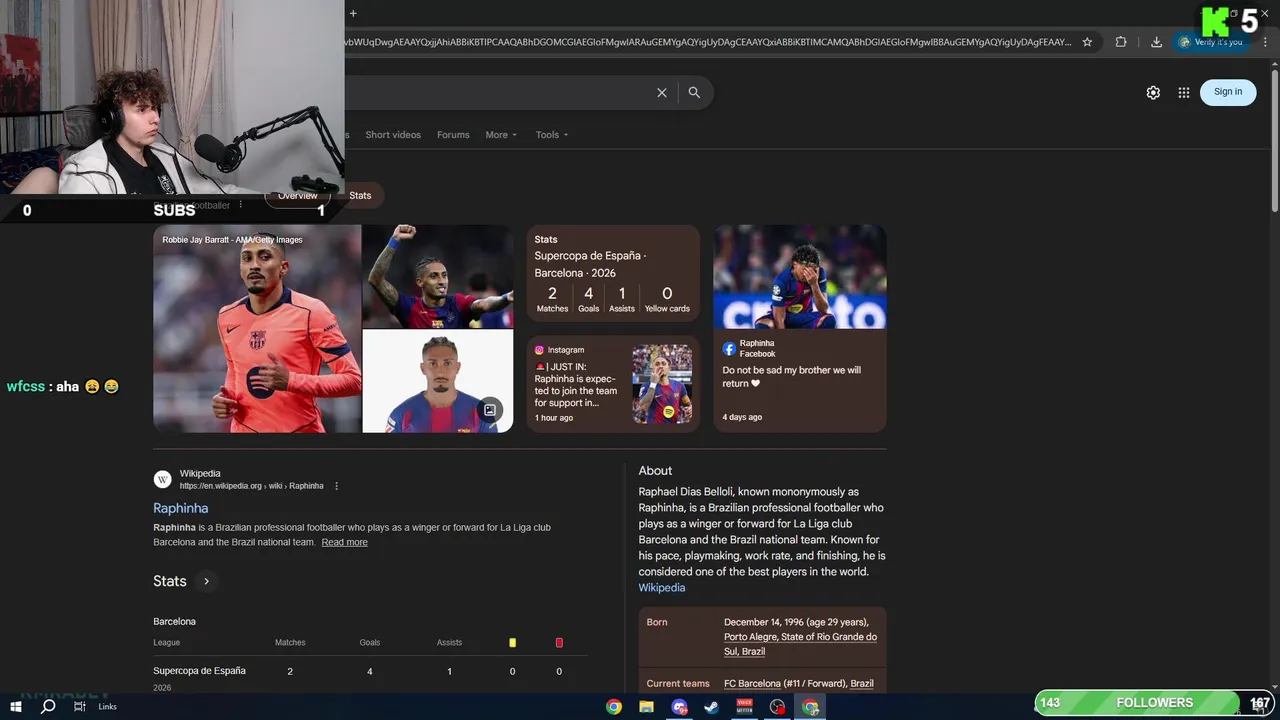This screenshot has width=1280, height=720.
Task: Click the image gallery icon on portrait photo
Action: pos(489,410)
